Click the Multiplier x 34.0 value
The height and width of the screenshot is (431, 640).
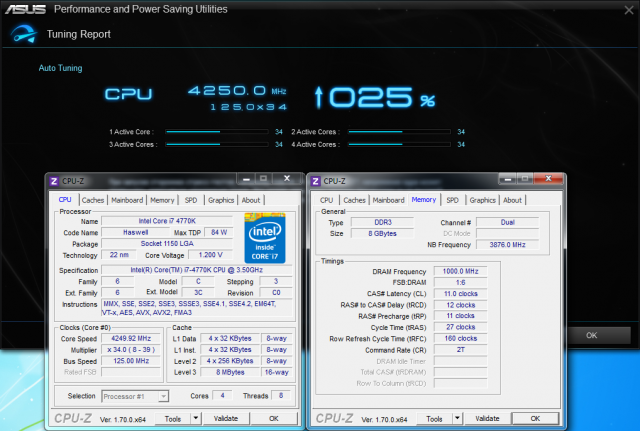tap(131, 350)
